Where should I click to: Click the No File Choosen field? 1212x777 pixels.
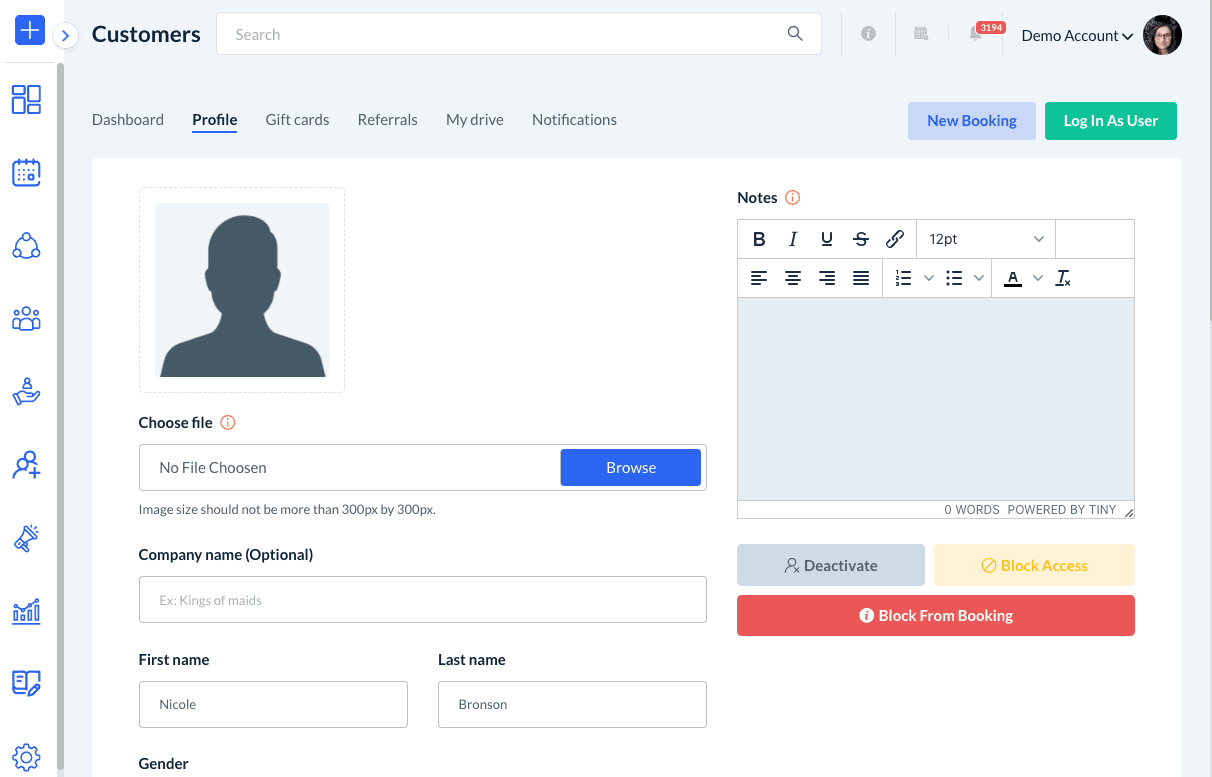pyautogui.click(x=350, y=467)
